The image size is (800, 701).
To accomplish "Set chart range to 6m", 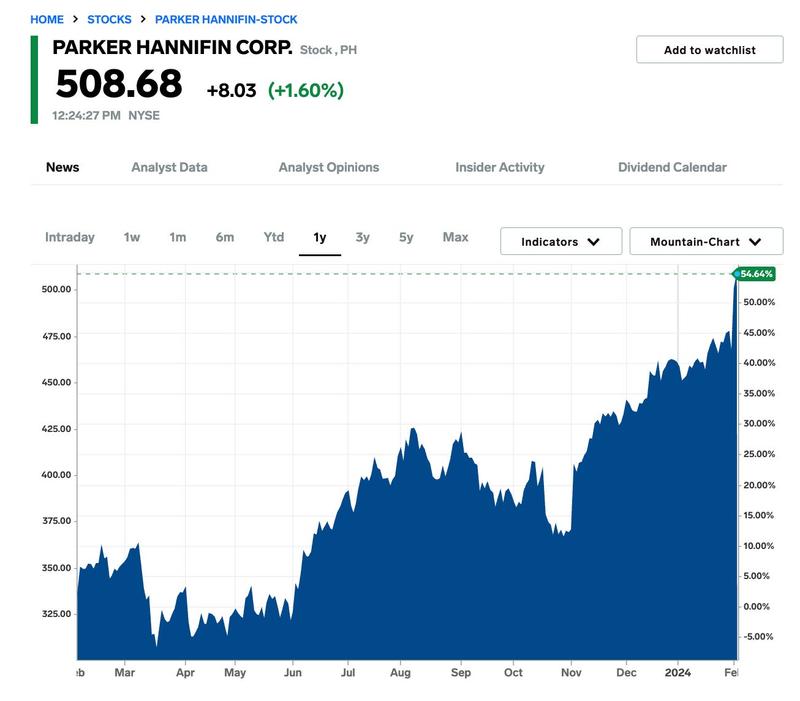I will click(224, 237).
